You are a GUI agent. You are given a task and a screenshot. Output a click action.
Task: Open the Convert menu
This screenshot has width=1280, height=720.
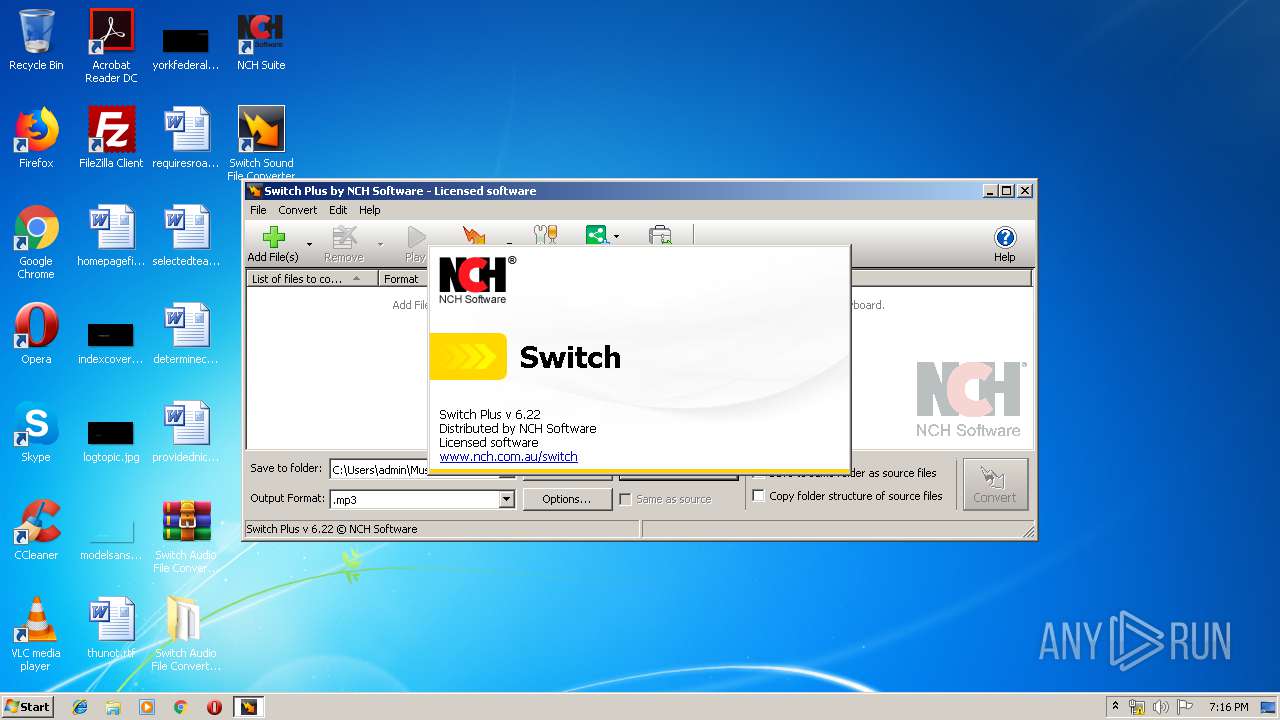[297, 210]
